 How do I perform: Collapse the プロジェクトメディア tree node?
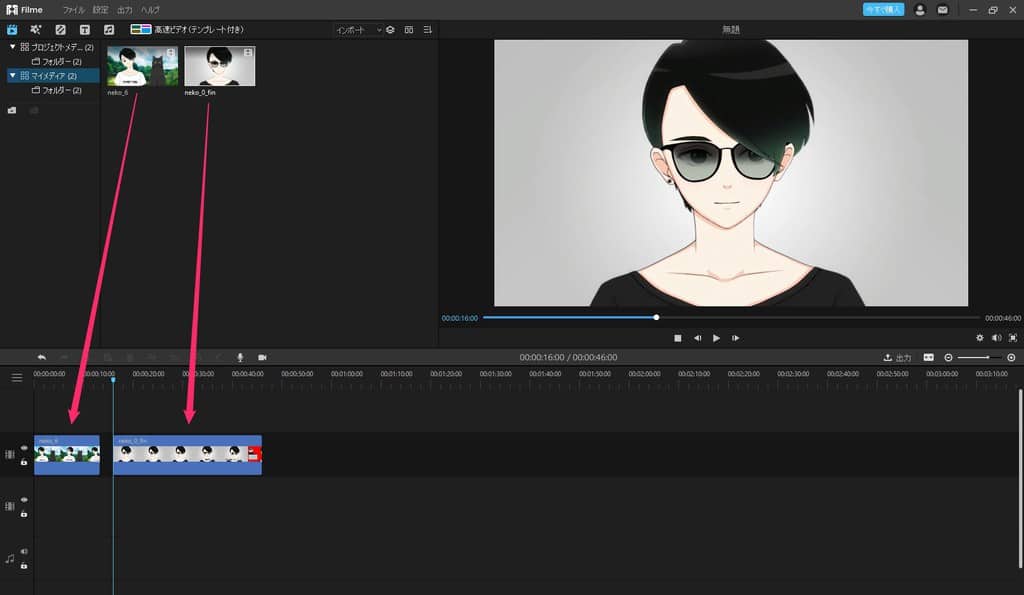click(x=12, y=47)
